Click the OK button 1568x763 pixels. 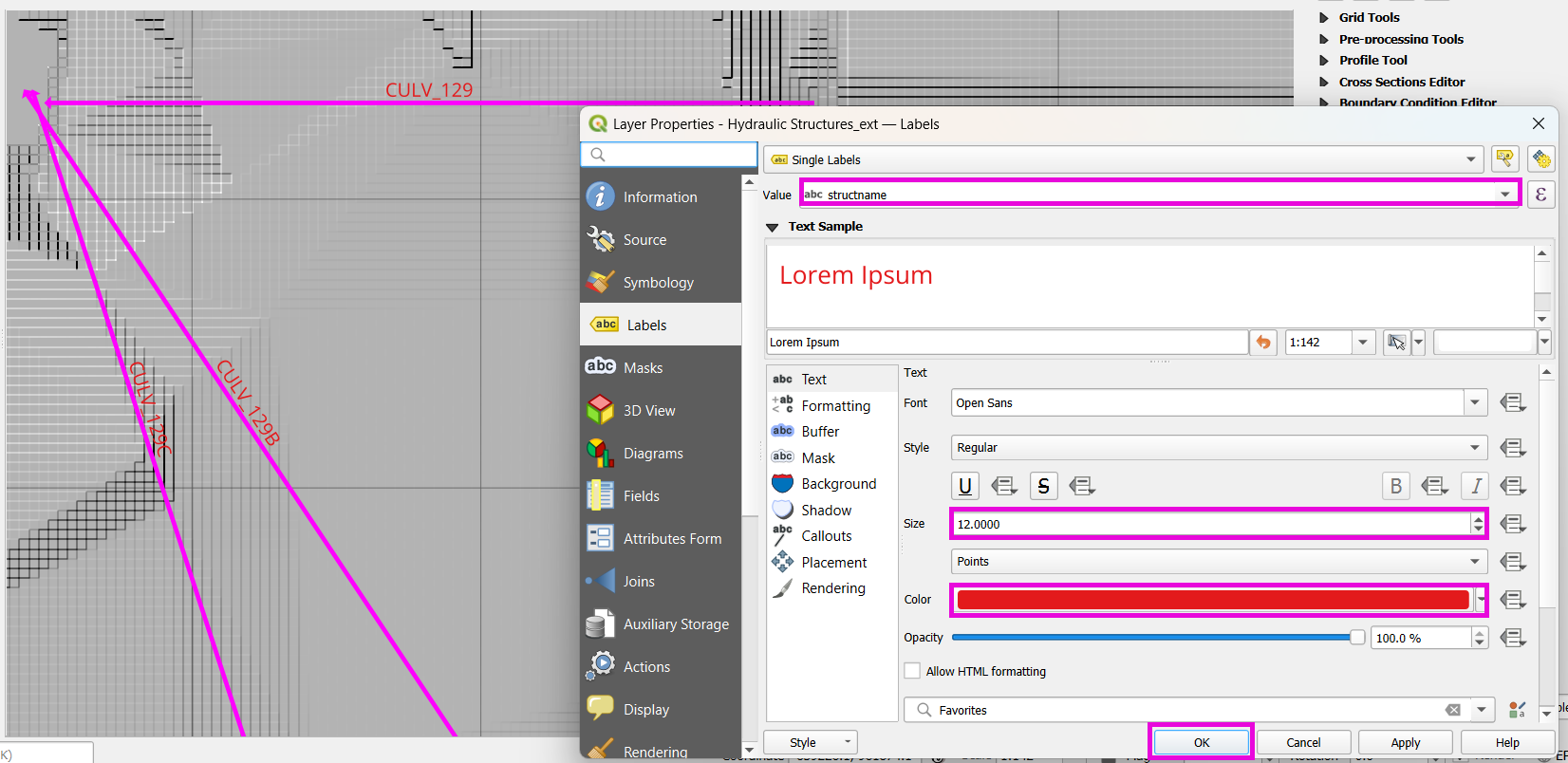point(1202,742)
